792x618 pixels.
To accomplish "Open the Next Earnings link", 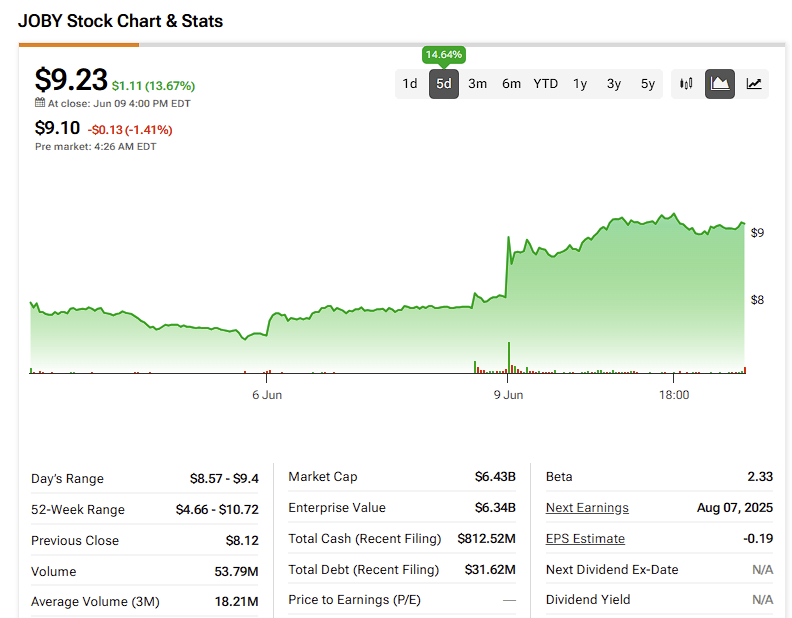I will [587, 508].
